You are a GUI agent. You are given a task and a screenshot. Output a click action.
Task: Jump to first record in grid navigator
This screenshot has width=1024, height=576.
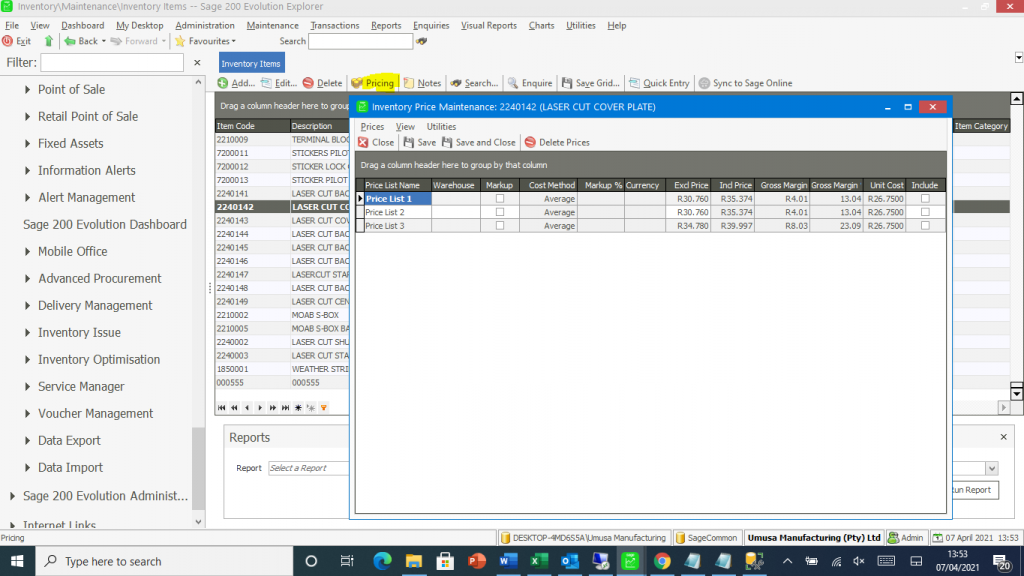pyautogui.click(x=221, y=408)
